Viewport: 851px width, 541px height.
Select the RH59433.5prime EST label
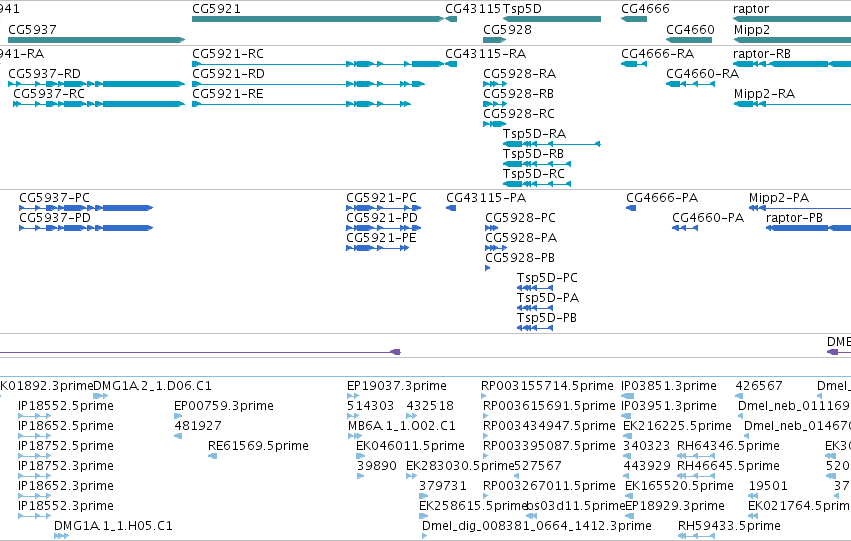[x=729, y=526]
